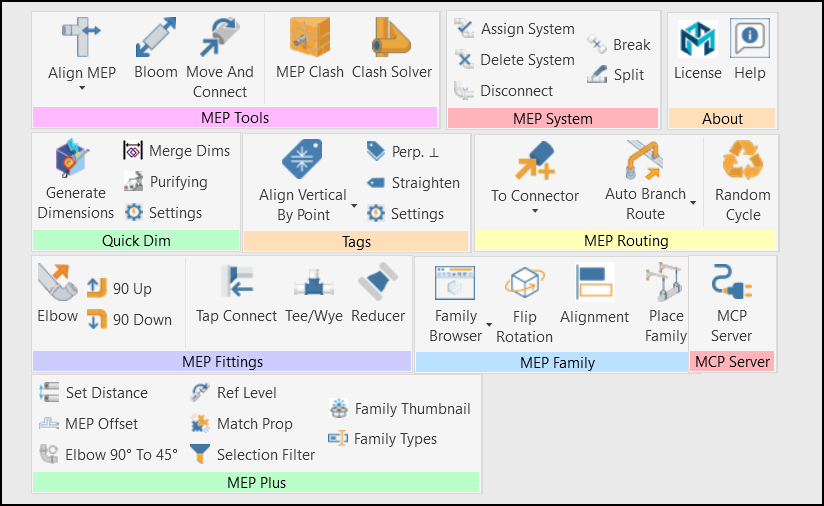The width and height of the screenshot is (824, 506).
Task: Select the Break tool
Action: [x=619, y=45]
